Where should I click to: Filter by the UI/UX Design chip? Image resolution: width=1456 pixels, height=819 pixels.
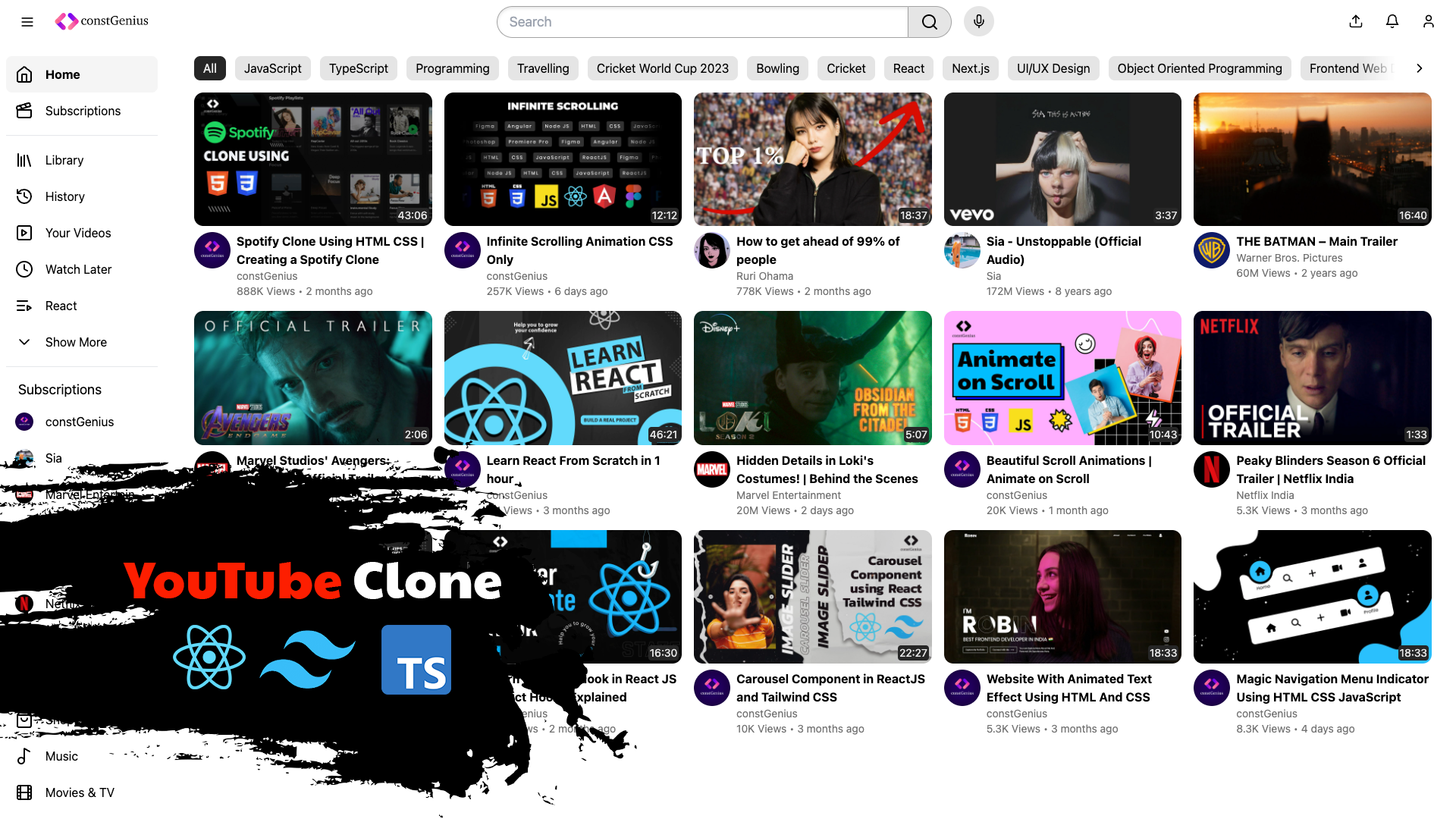click(1053, 68)
